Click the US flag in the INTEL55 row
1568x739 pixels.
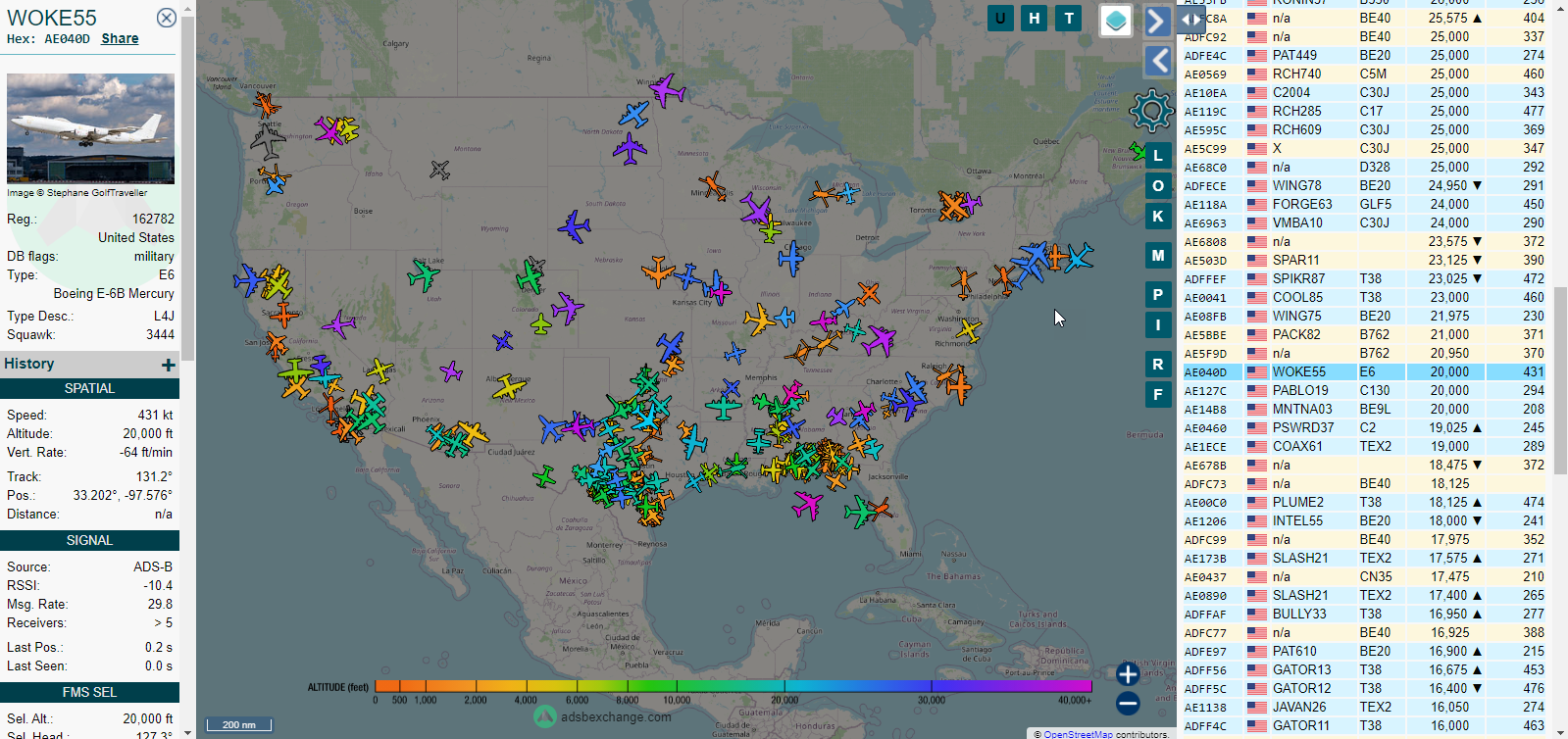click(1256, 521)
